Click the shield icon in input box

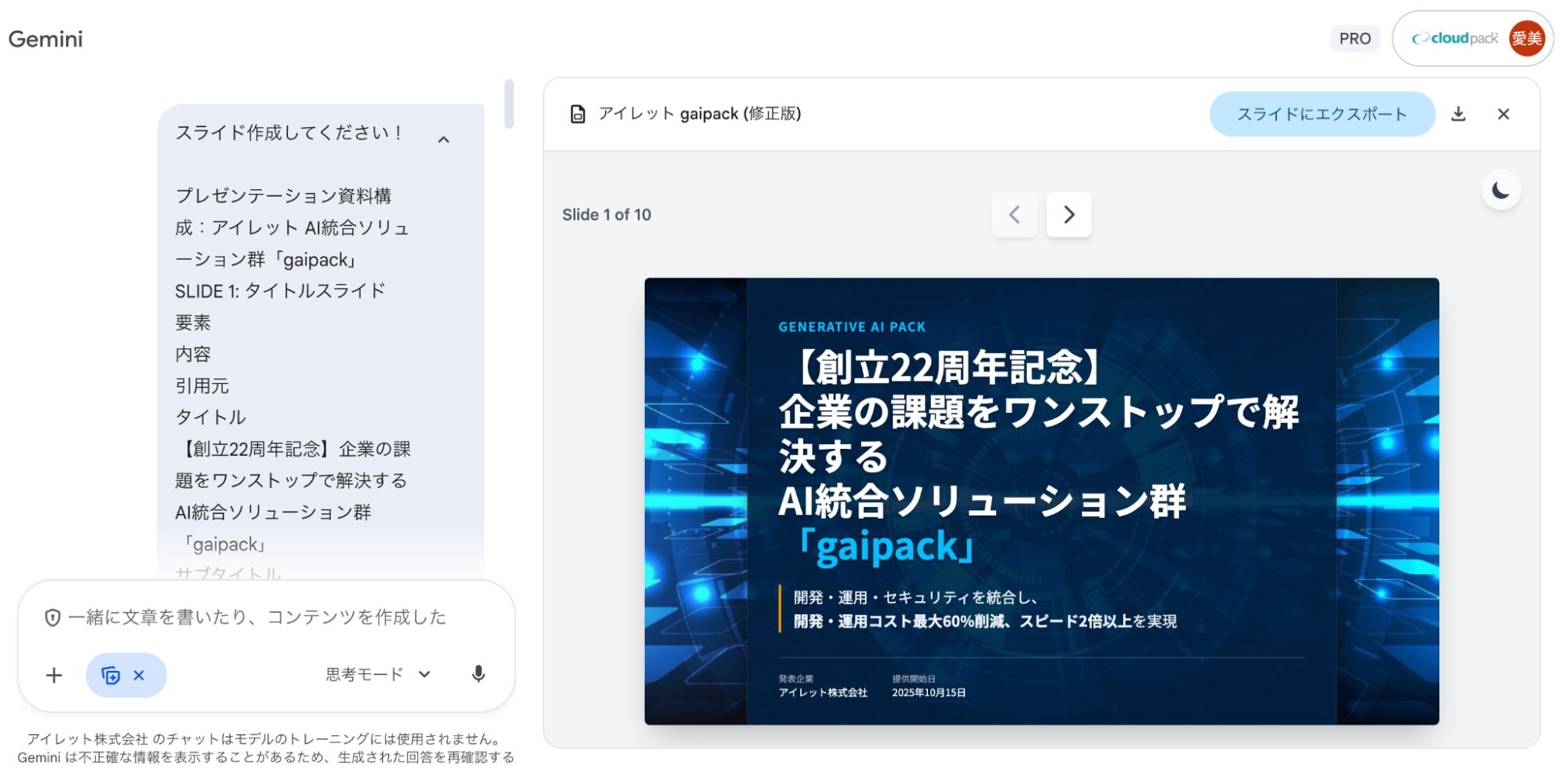point(53,618)
